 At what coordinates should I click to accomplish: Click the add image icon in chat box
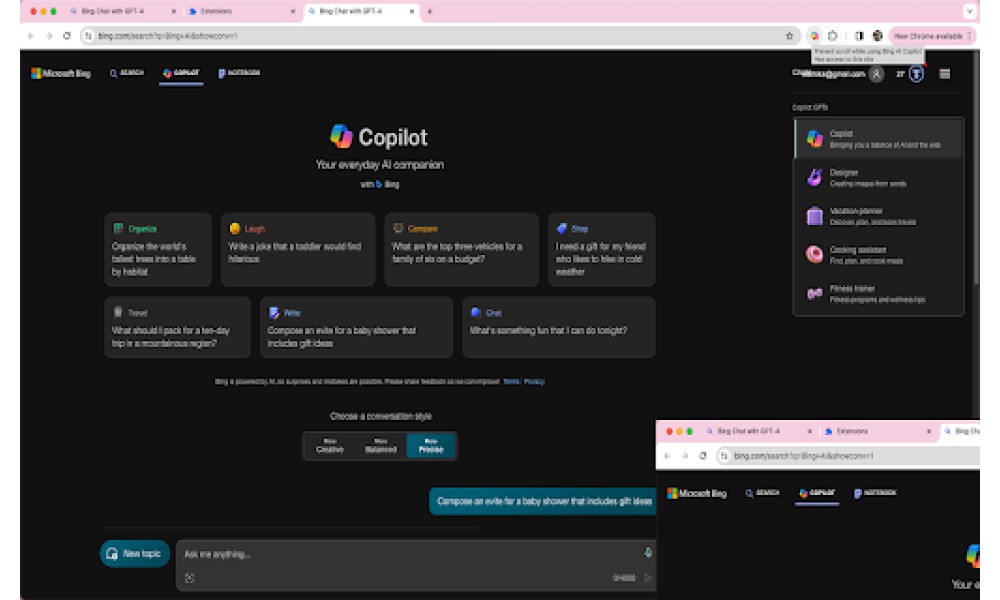189,578
